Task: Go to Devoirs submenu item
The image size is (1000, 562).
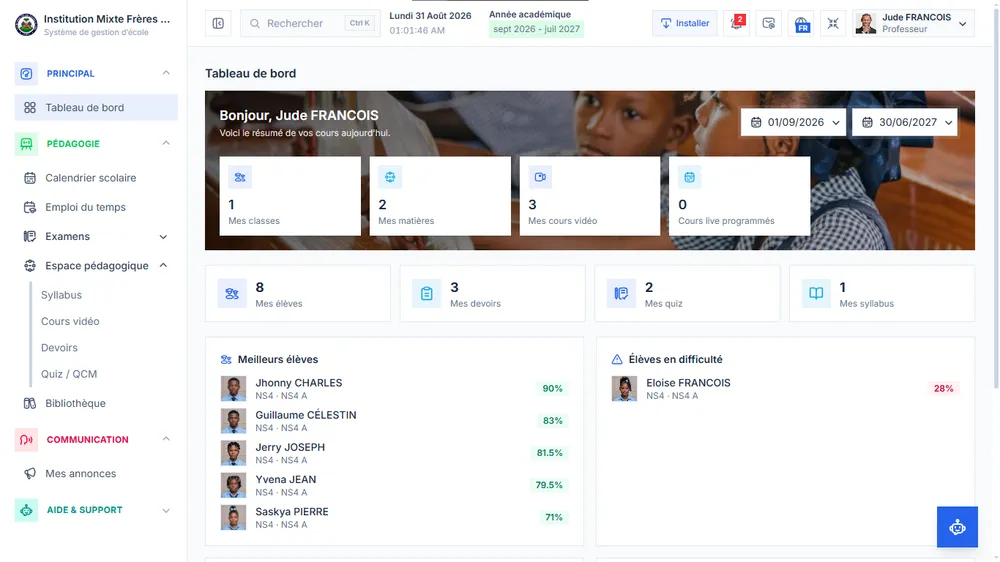Action: coord(59,348)
